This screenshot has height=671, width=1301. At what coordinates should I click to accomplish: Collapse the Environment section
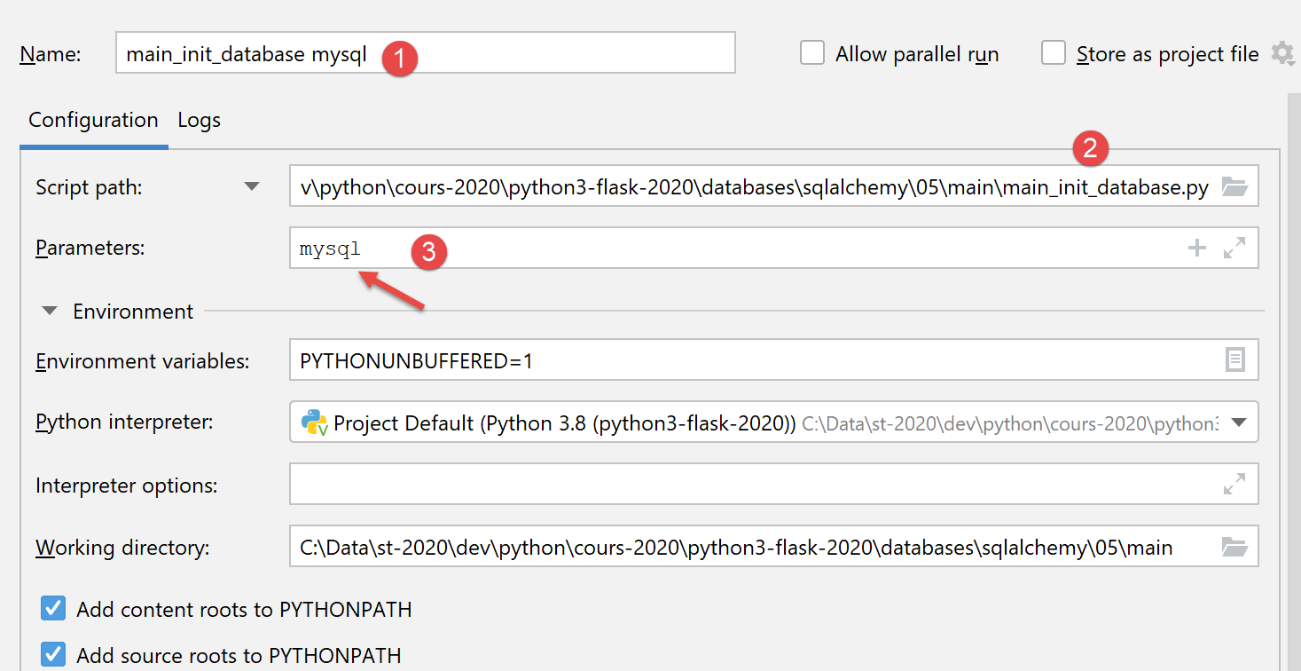coord(50,311)
